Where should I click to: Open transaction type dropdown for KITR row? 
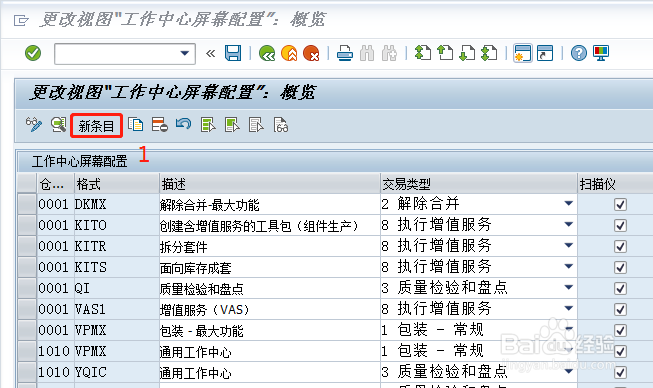[x=568, y=246]
